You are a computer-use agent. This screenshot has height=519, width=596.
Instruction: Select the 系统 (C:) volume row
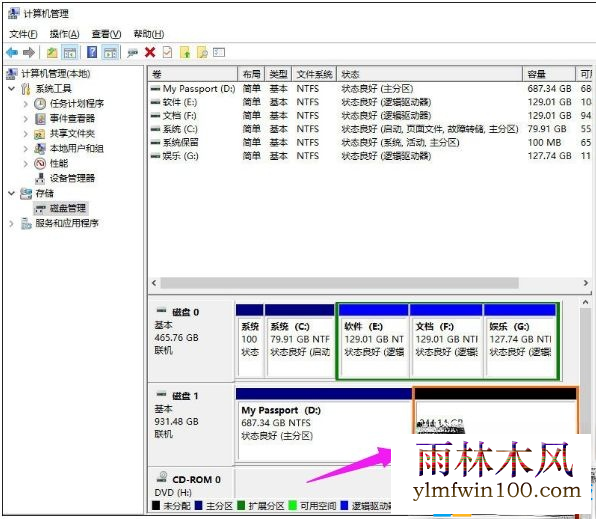pyautogui.click(x=370, y=129)
